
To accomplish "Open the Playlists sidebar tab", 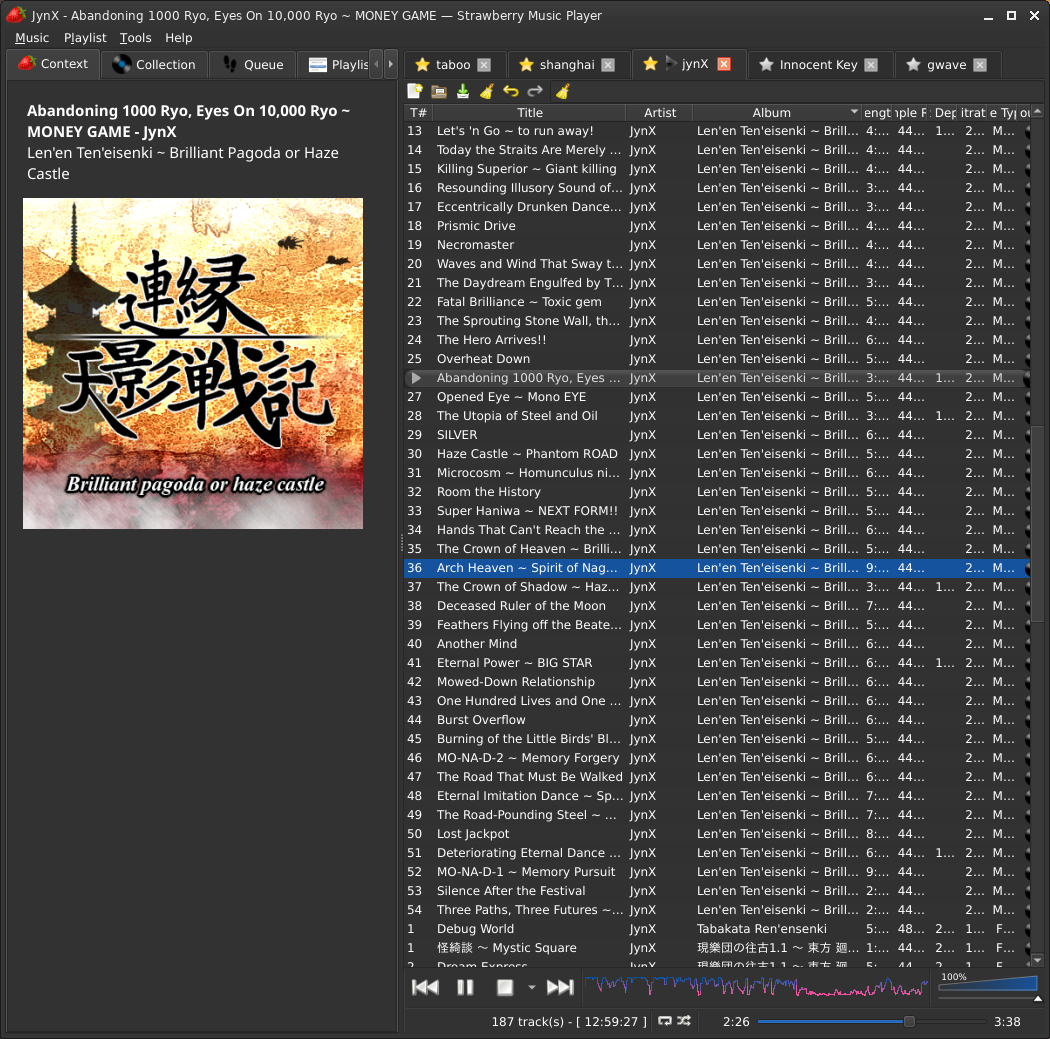I will click(334, 65).
